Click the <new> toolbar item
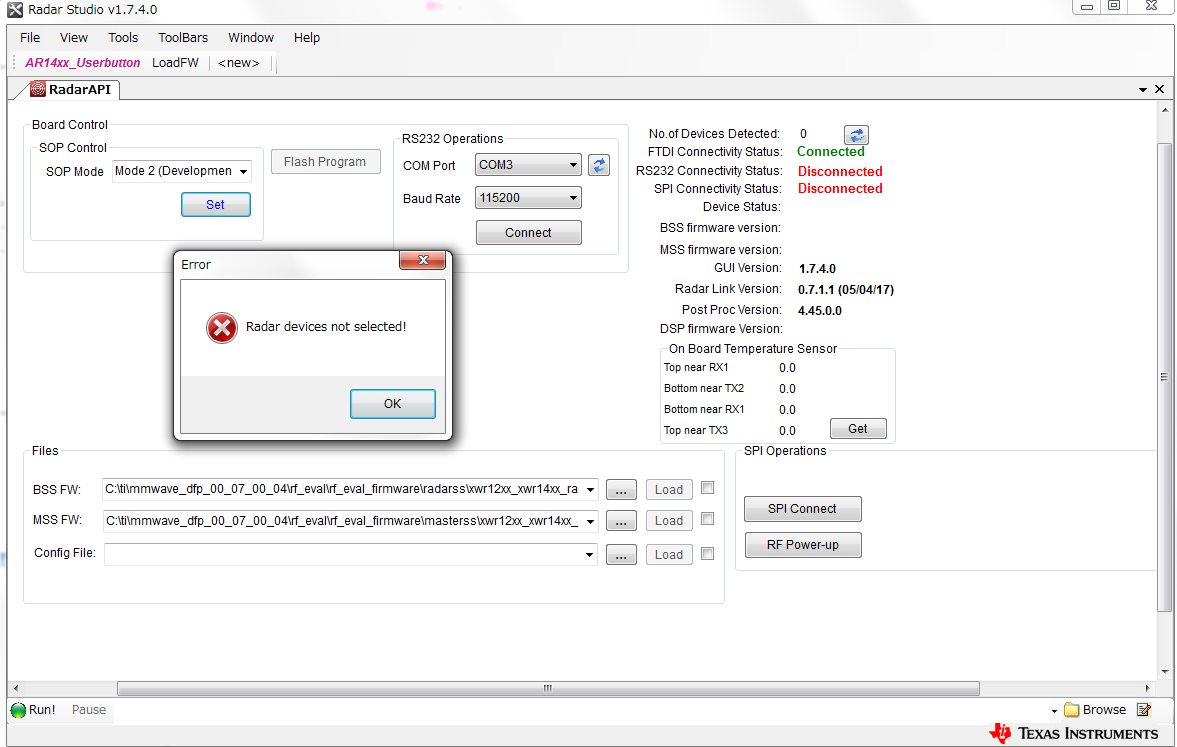The height and width of the screenshot is (747, 1177). [x=239, y=63]
